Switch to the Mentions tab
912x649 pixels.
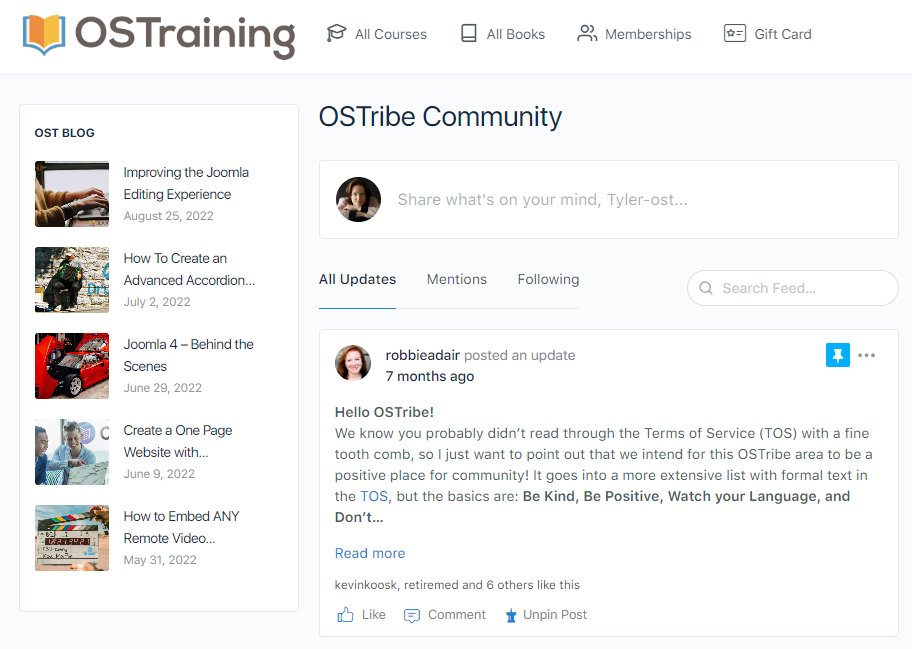(x=457, y=279)
